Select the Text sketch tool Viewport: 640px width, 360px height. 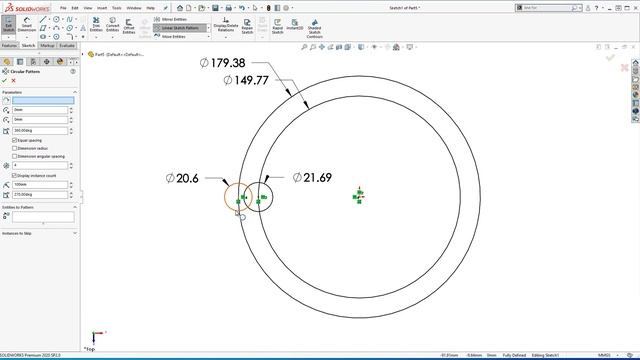pyautogui.click(x=83, y=28)
